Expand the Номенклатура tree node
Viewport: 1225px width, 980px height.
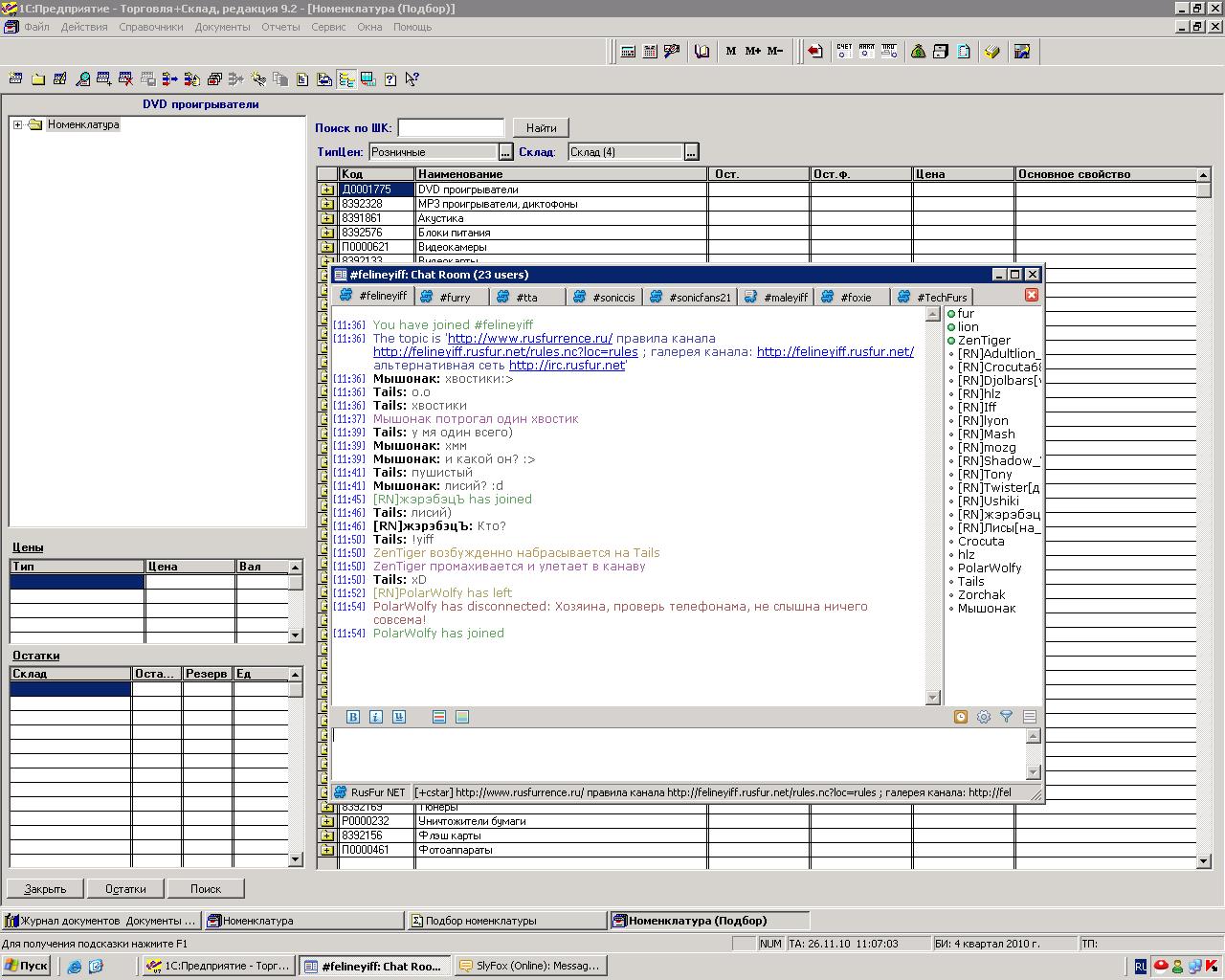[x=17, y=124]
